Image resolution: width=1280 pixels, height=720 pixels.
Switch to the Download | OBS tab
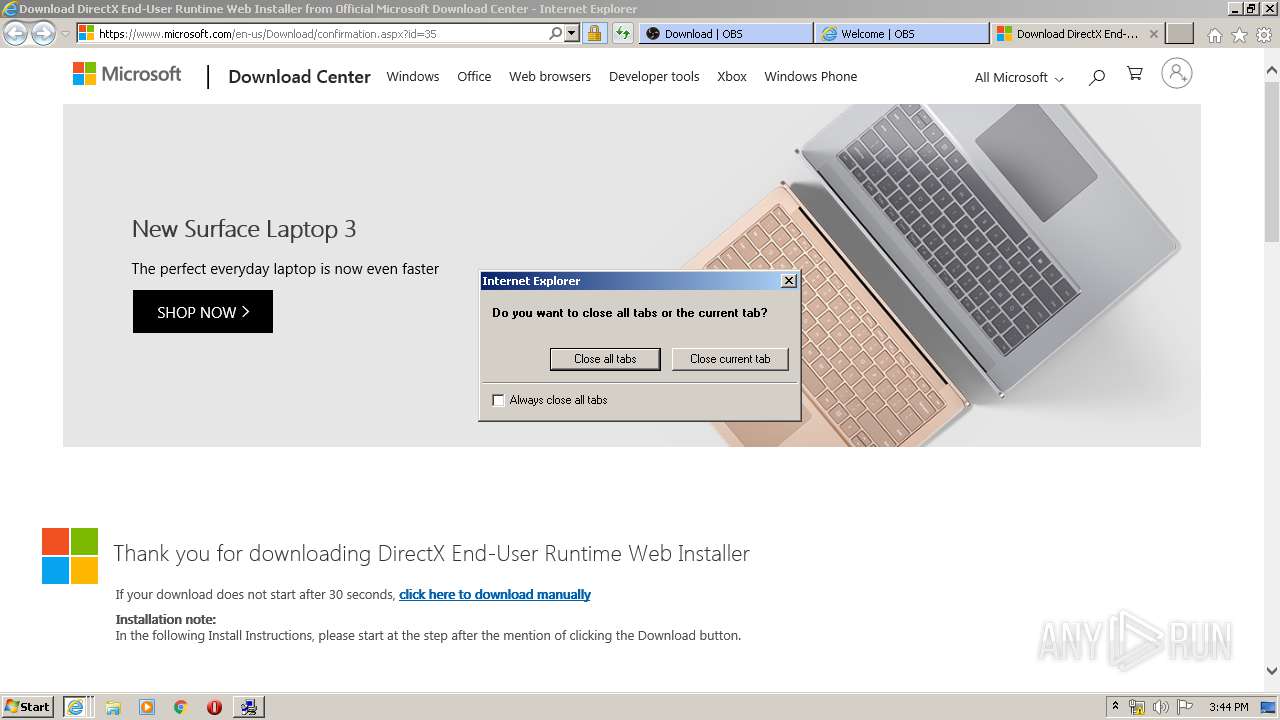tap(726, 33)
